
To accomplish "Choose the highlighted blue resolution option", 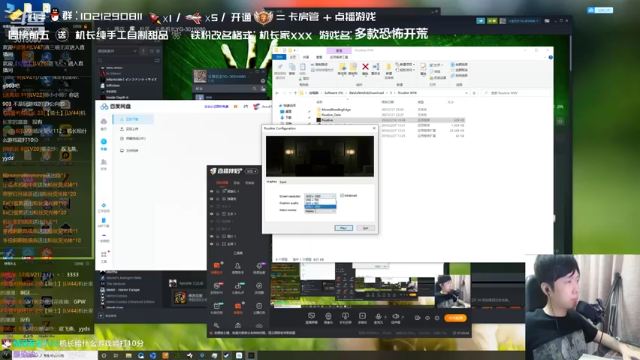I will click(x=320, y=207).
